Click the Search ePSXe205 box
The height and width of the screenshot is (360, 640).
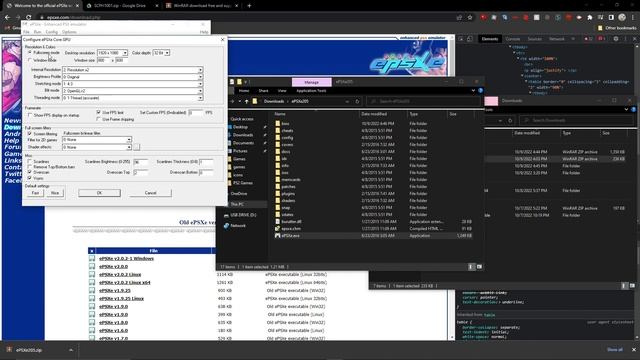click(424, 101)
